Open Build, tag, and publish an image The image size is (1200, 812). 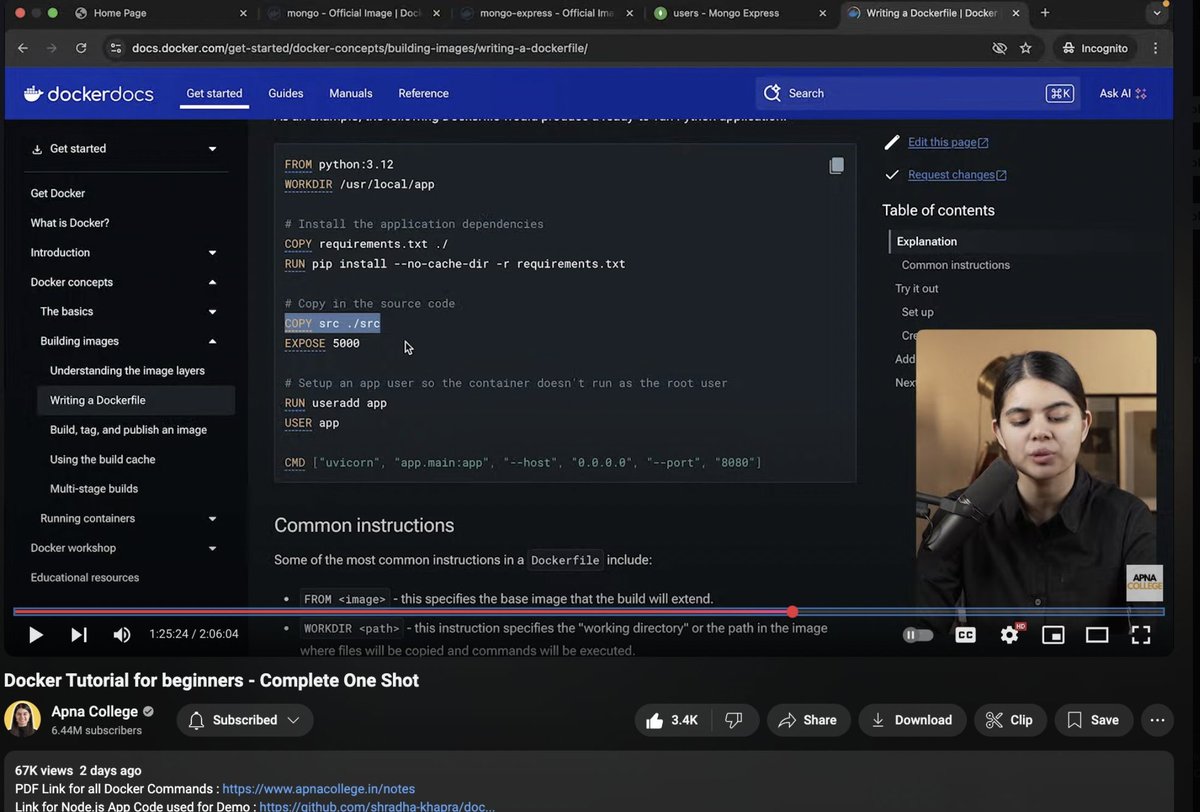pos(128,430)
